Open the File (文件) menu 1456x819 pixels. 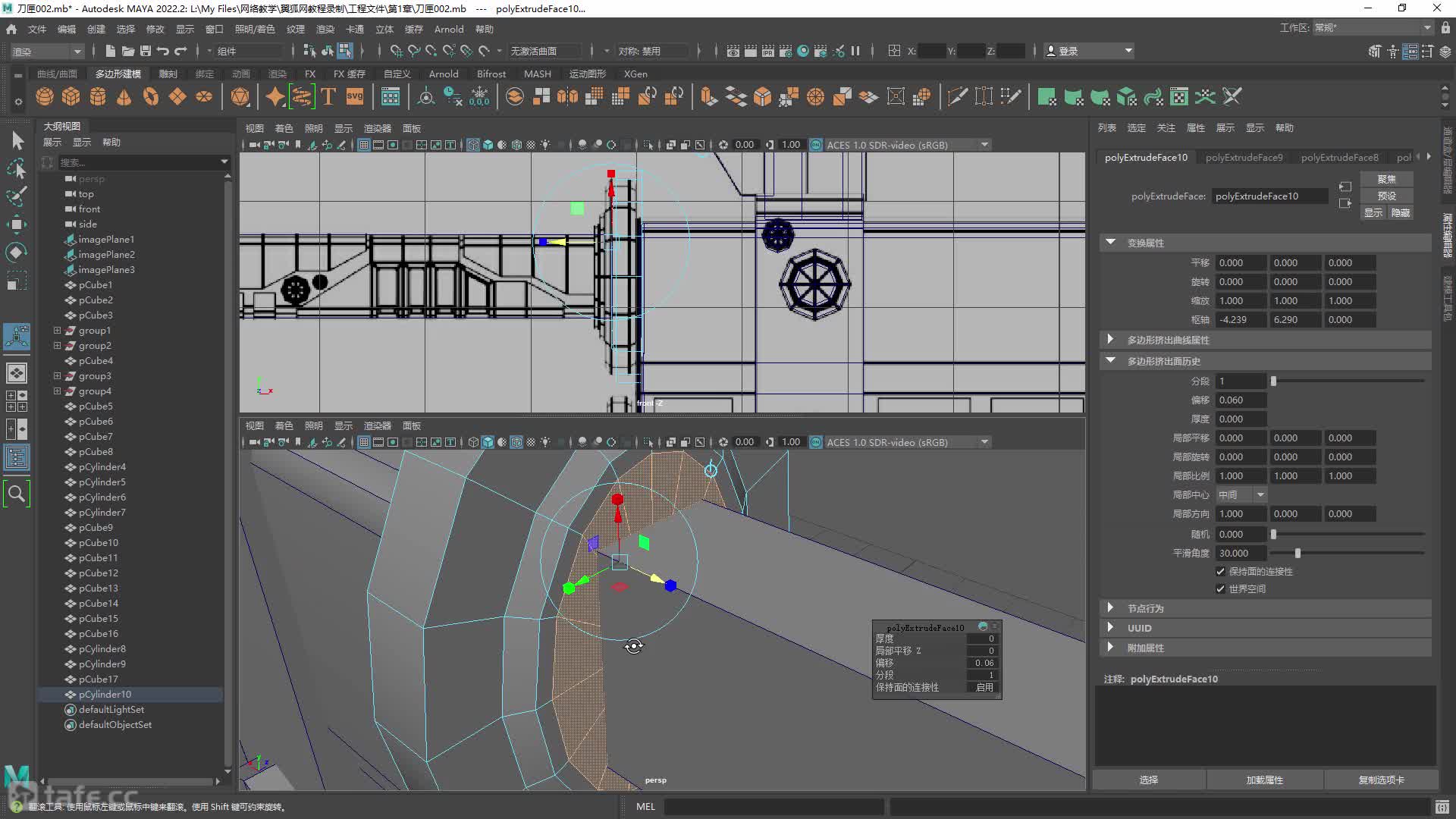click(x=37, y=29)
